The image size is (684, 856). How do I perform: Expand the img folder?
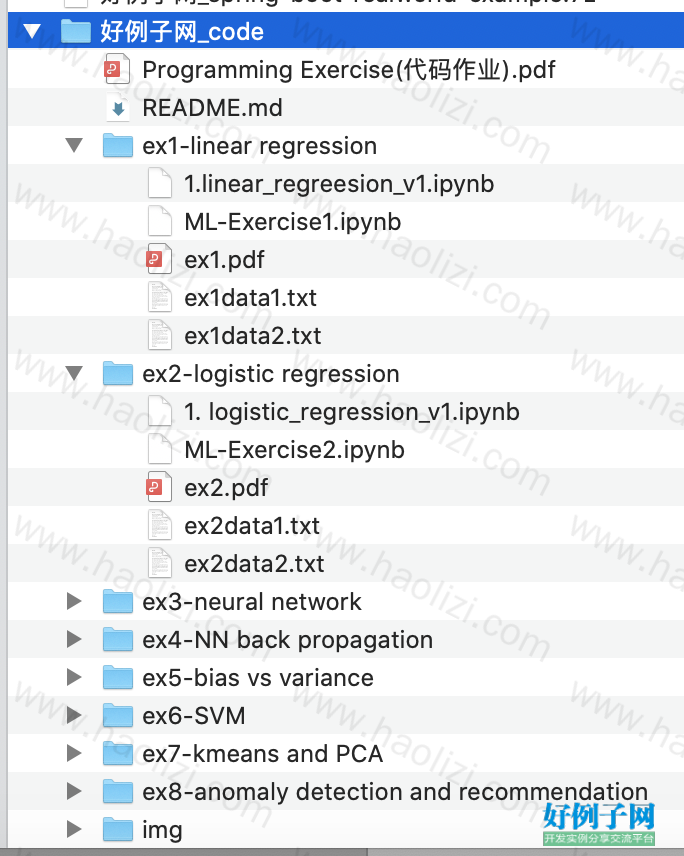pos(74,830)
